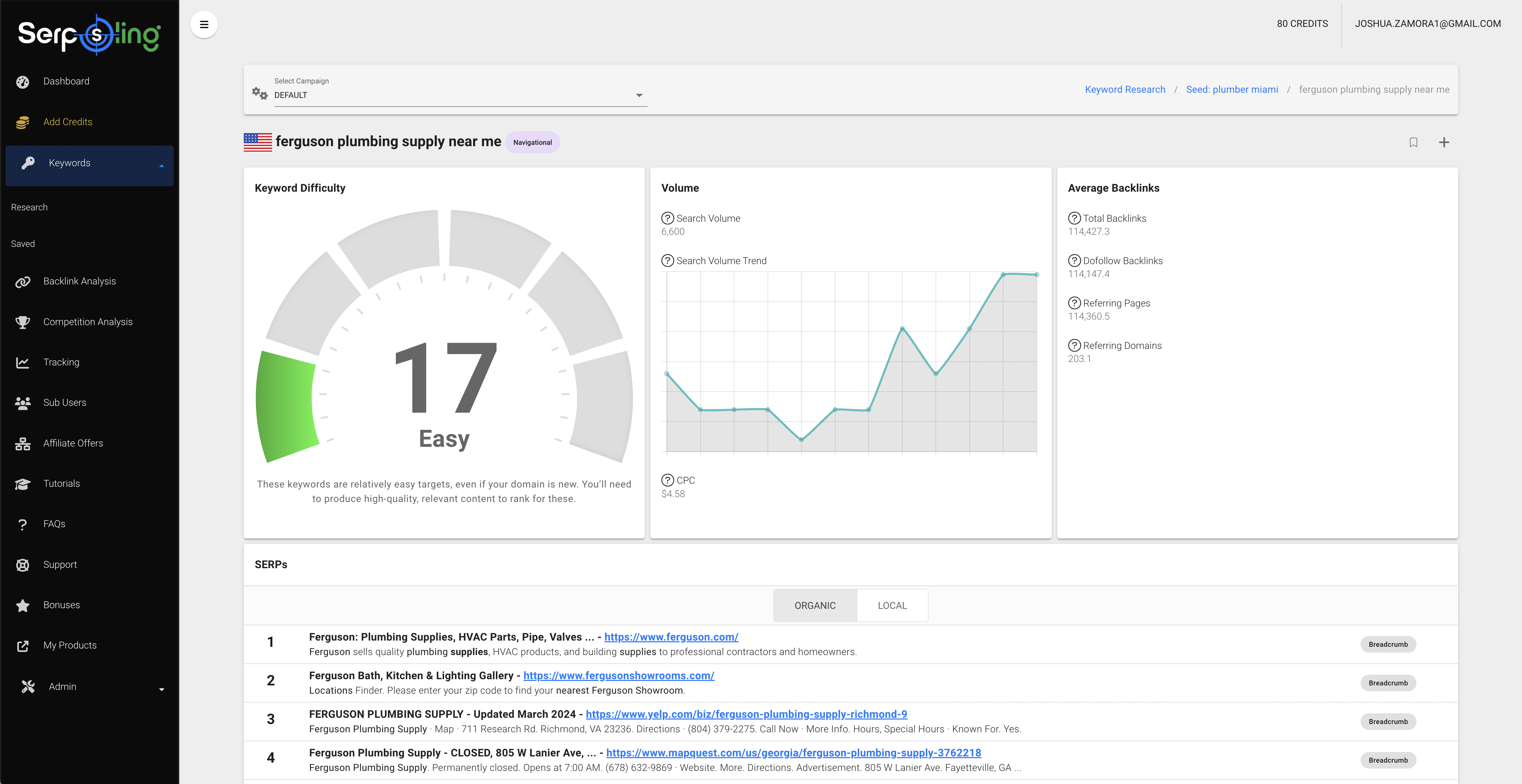Click the Search Volume Trend help icon
The image size is (1522, 784).
[667, 261]
